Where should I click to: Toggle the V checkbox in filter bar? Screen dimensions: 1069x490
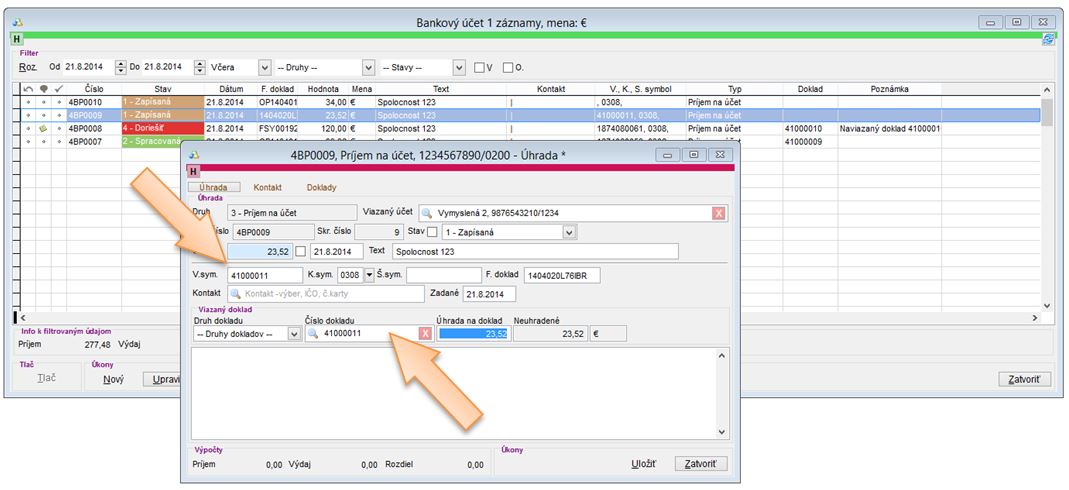click(479, 68)
